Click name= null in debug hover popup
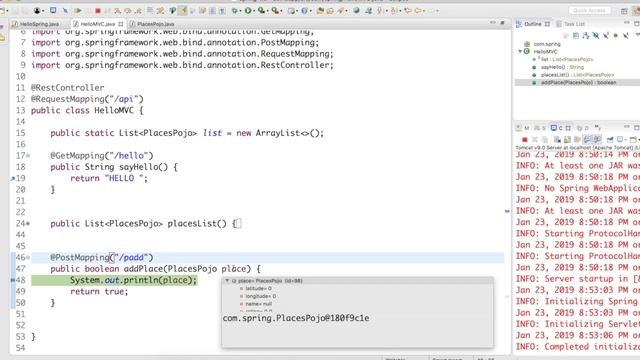640x360 pixels. (258, 304)
